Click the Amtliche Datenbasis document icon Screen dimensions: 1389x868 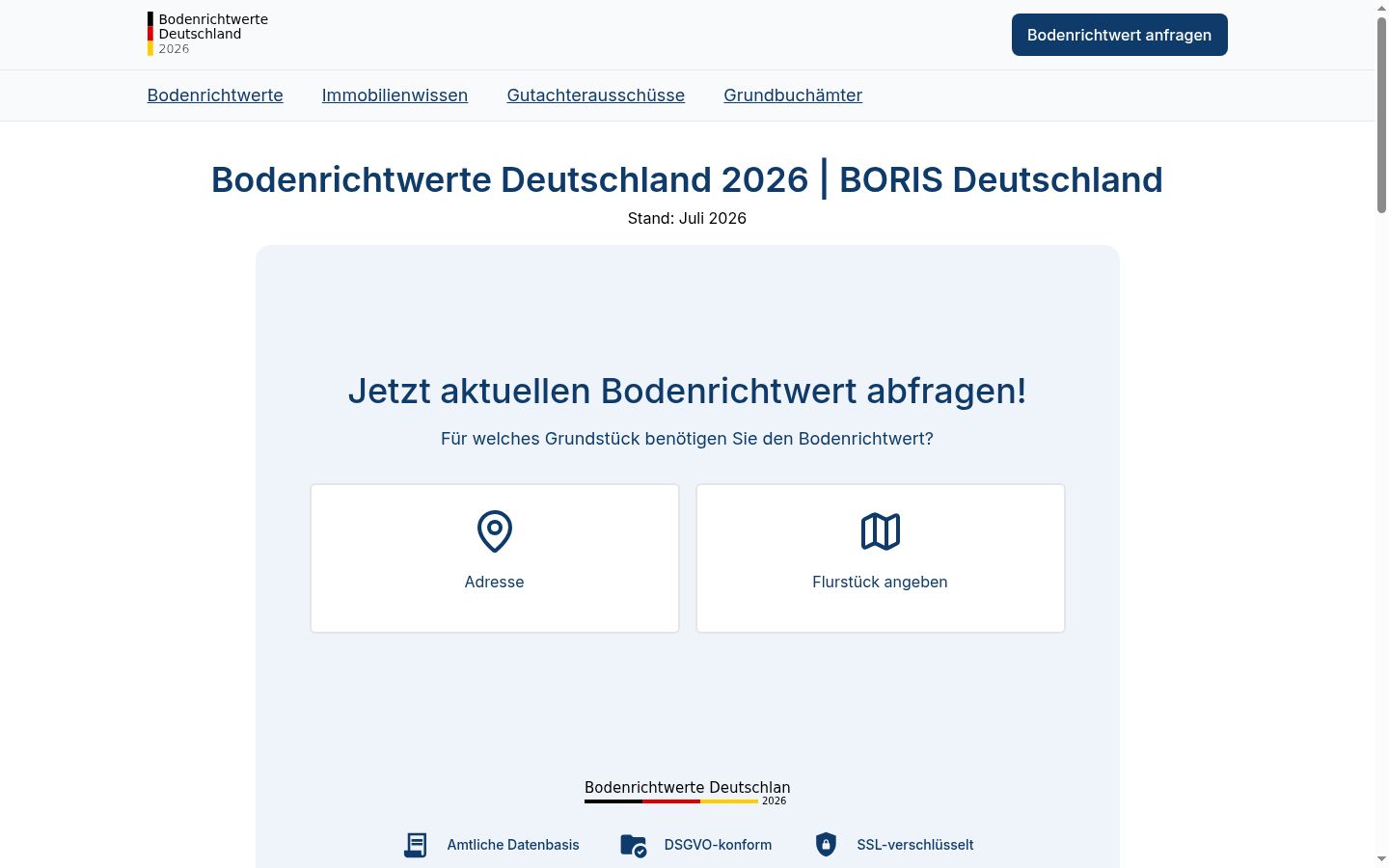(415, 845)
